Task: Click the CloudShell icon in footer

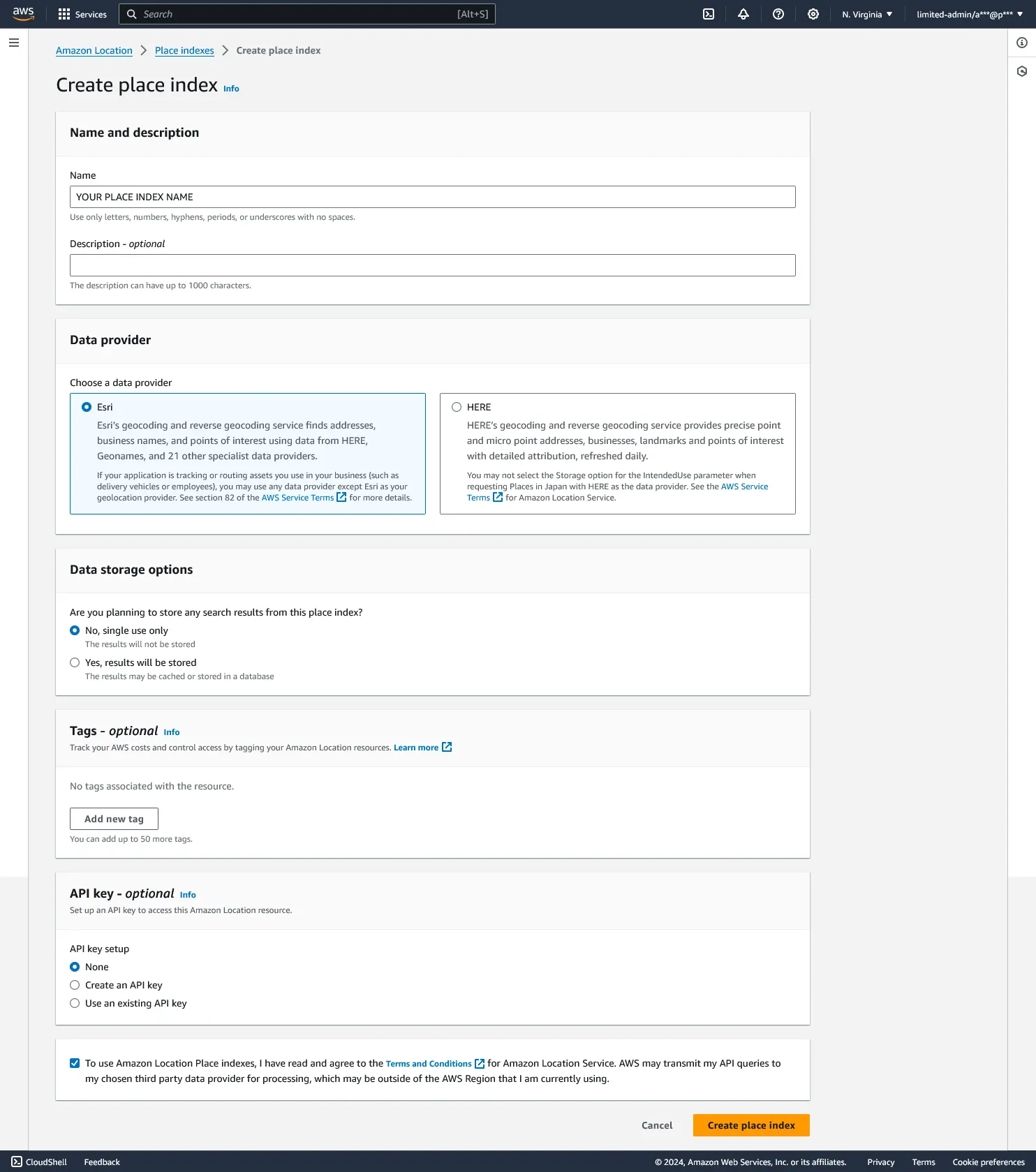Action: pos(17,1162)
